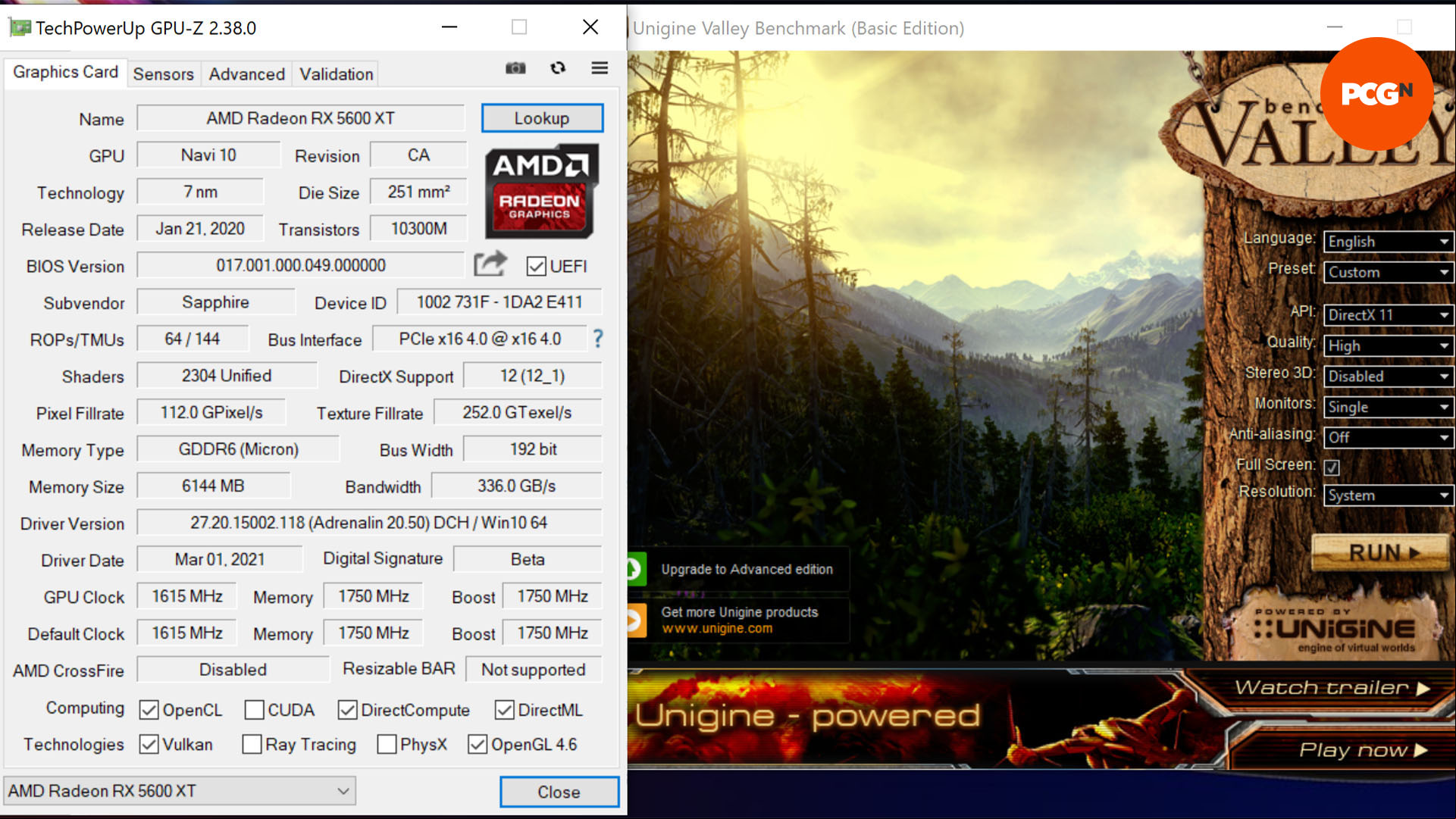Click the GPU-Z title bar app icon

[x=20, y=28]
